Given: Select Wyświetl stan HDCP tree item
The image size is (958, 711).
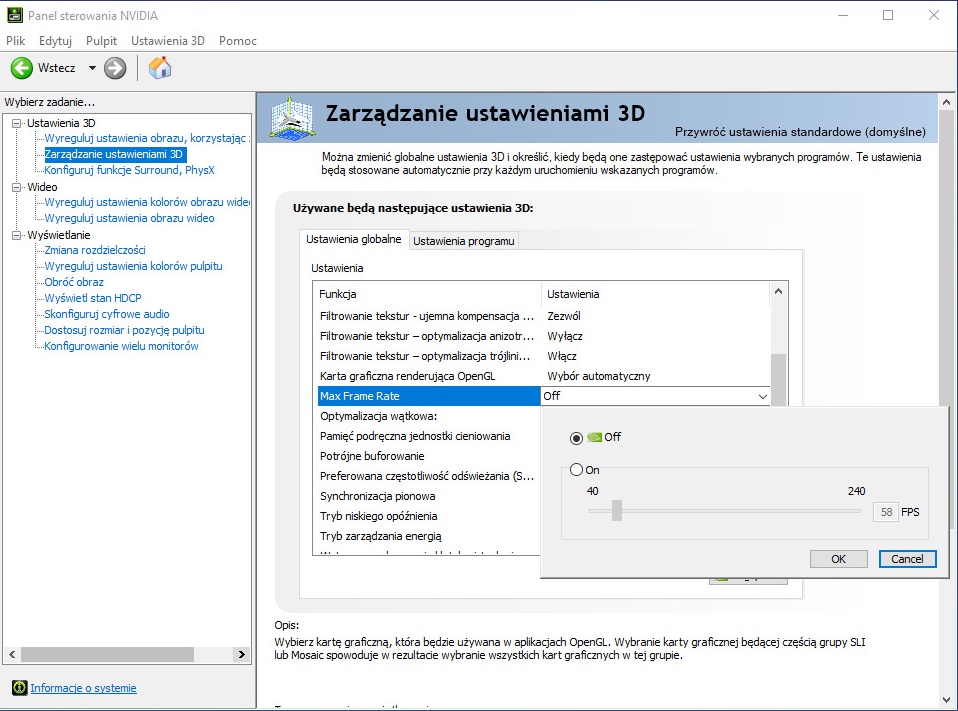Looking at the screenshot, I should click(93, 297).
